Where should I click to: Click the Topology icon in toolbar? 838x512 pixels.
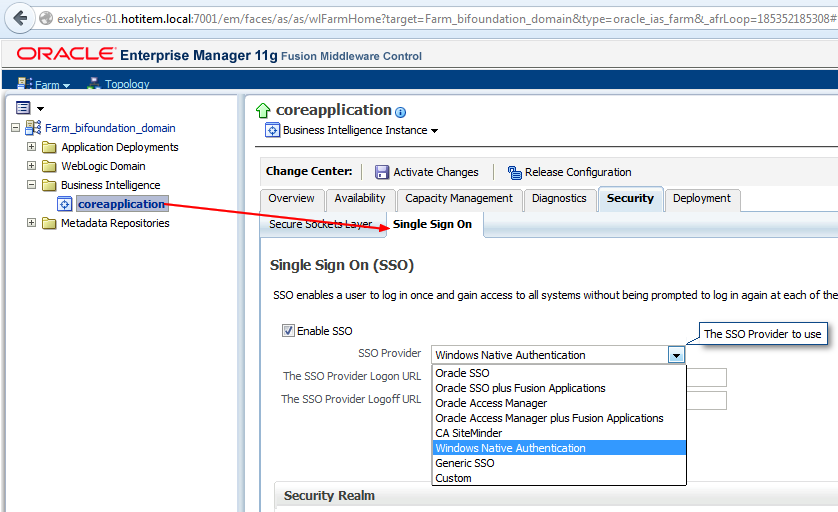point(94,85)
